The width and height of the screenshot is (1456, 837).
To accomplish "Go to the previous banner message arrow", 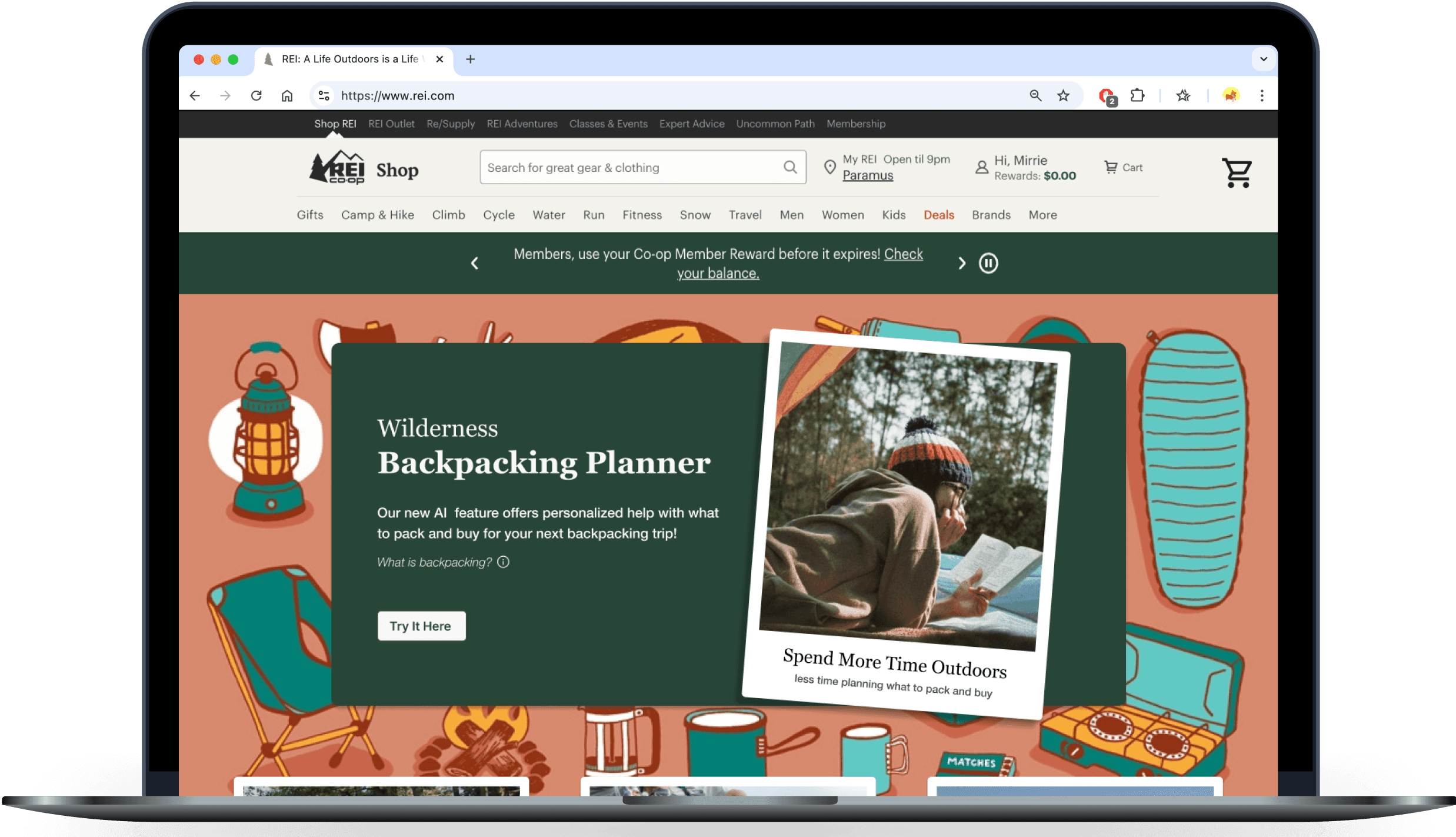I will point(475,263).
